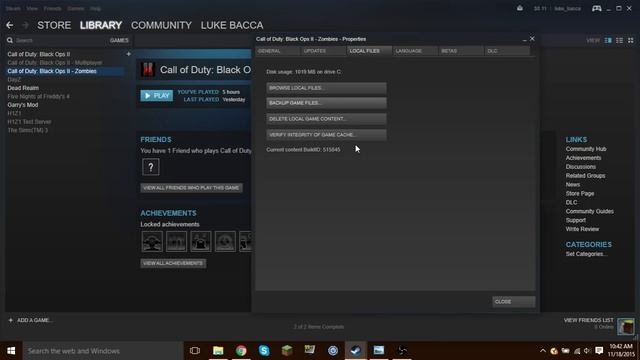Go to the STORE section

click(54, 25)
